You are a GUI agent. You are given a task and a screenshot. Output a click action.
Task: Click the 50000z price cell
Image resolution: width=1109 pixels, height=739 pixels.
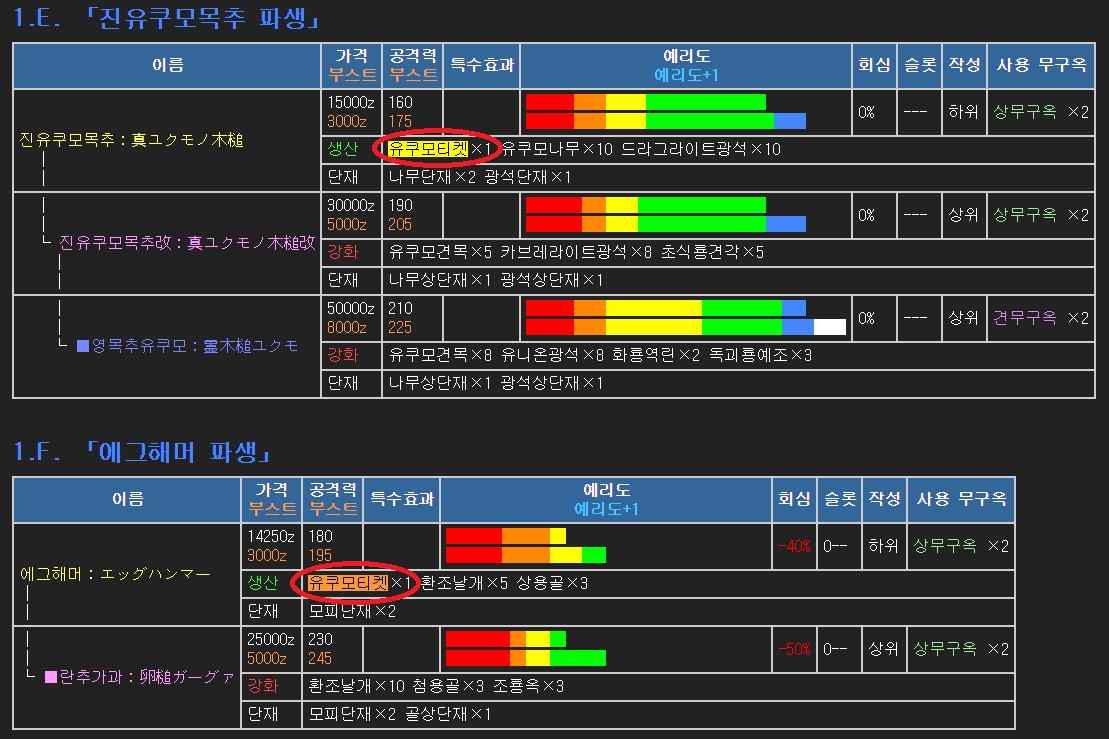coord(350,309)
